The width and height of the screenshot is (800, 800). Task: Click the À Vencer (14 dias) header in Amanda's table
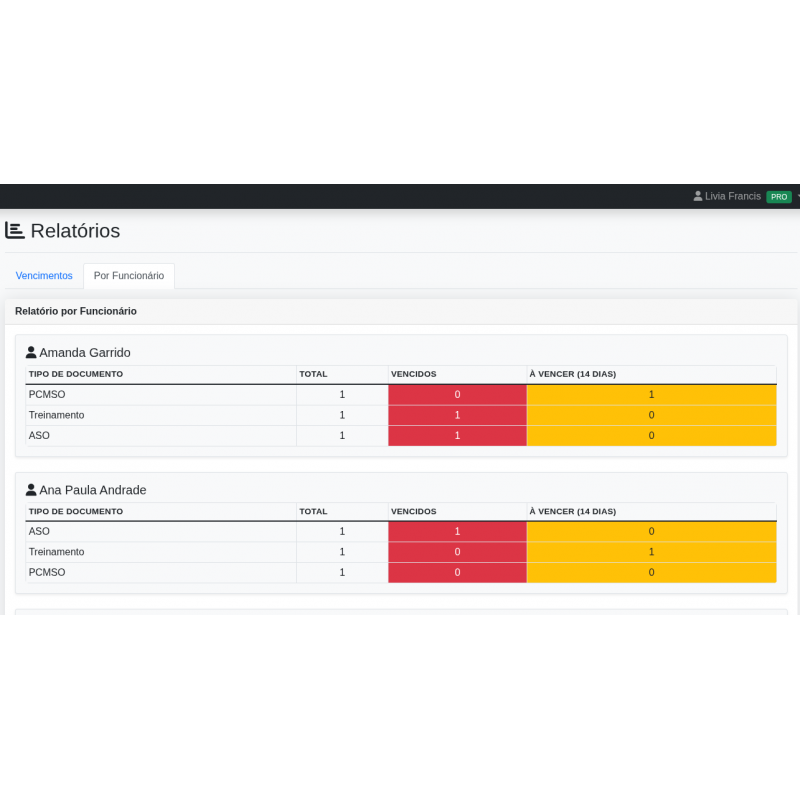[x=572, y=374]
